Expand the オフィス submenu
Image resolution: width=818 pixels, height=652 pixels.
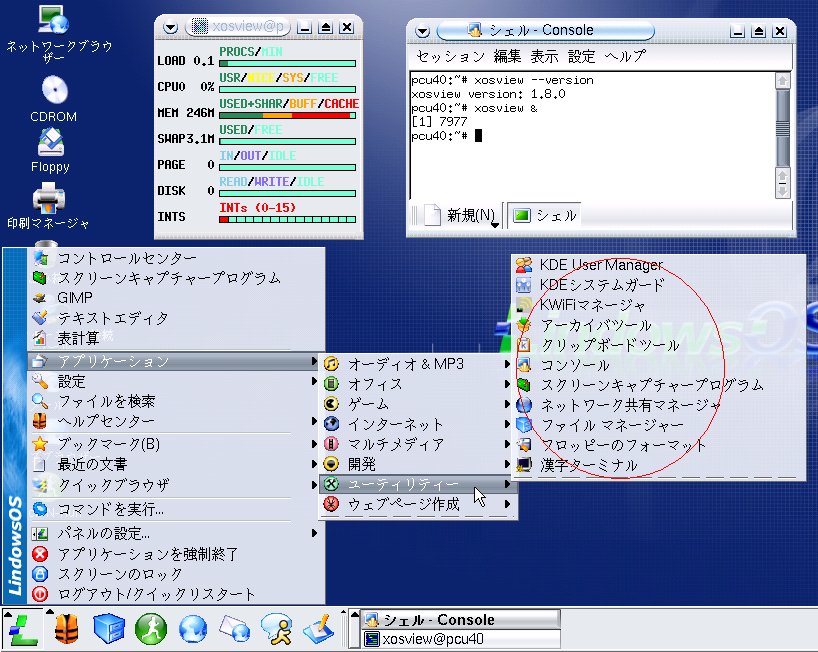click(x=418, y=384)
